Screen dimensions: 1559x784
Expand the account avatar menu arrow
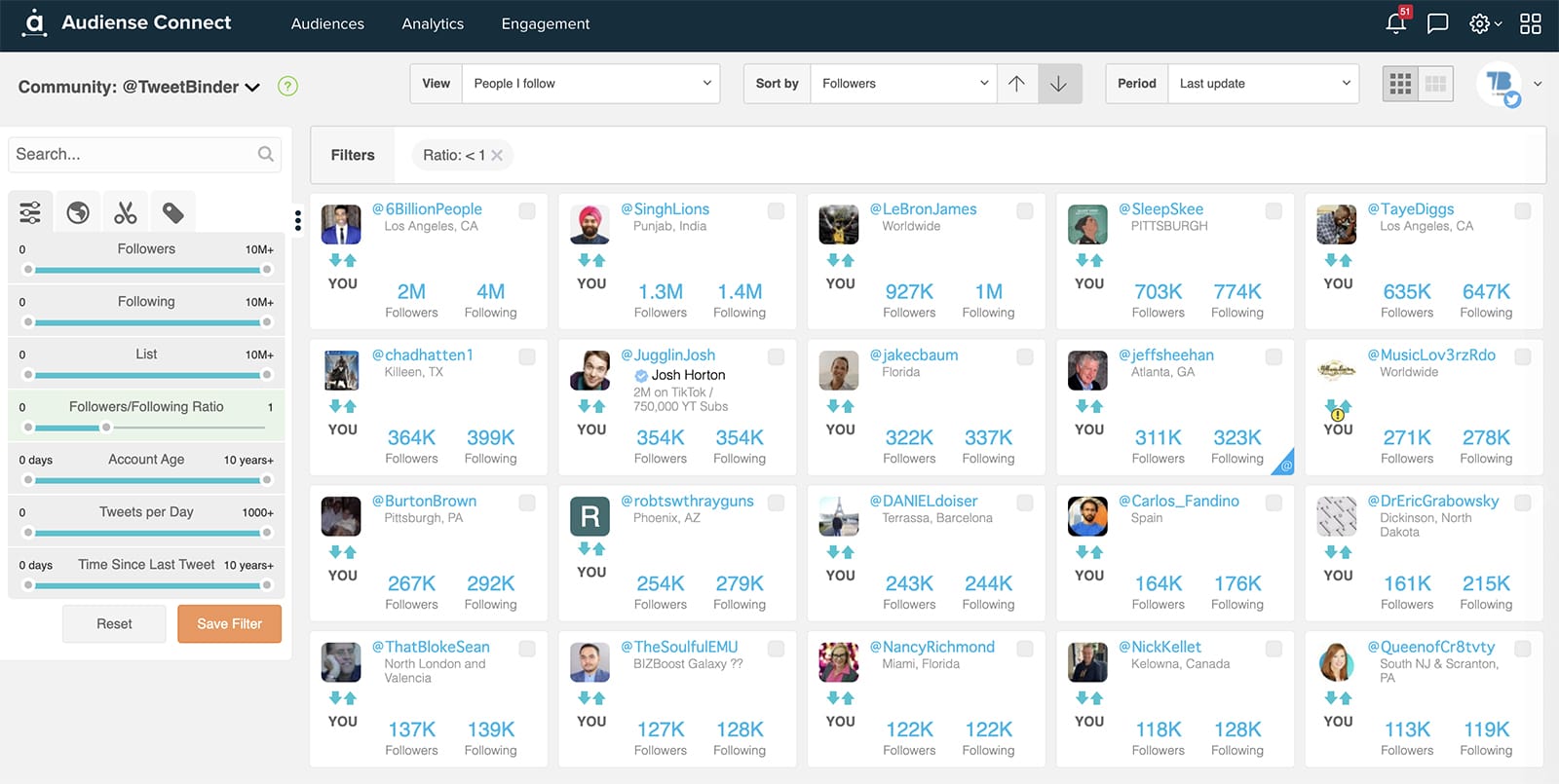[x=1538, y=84]
